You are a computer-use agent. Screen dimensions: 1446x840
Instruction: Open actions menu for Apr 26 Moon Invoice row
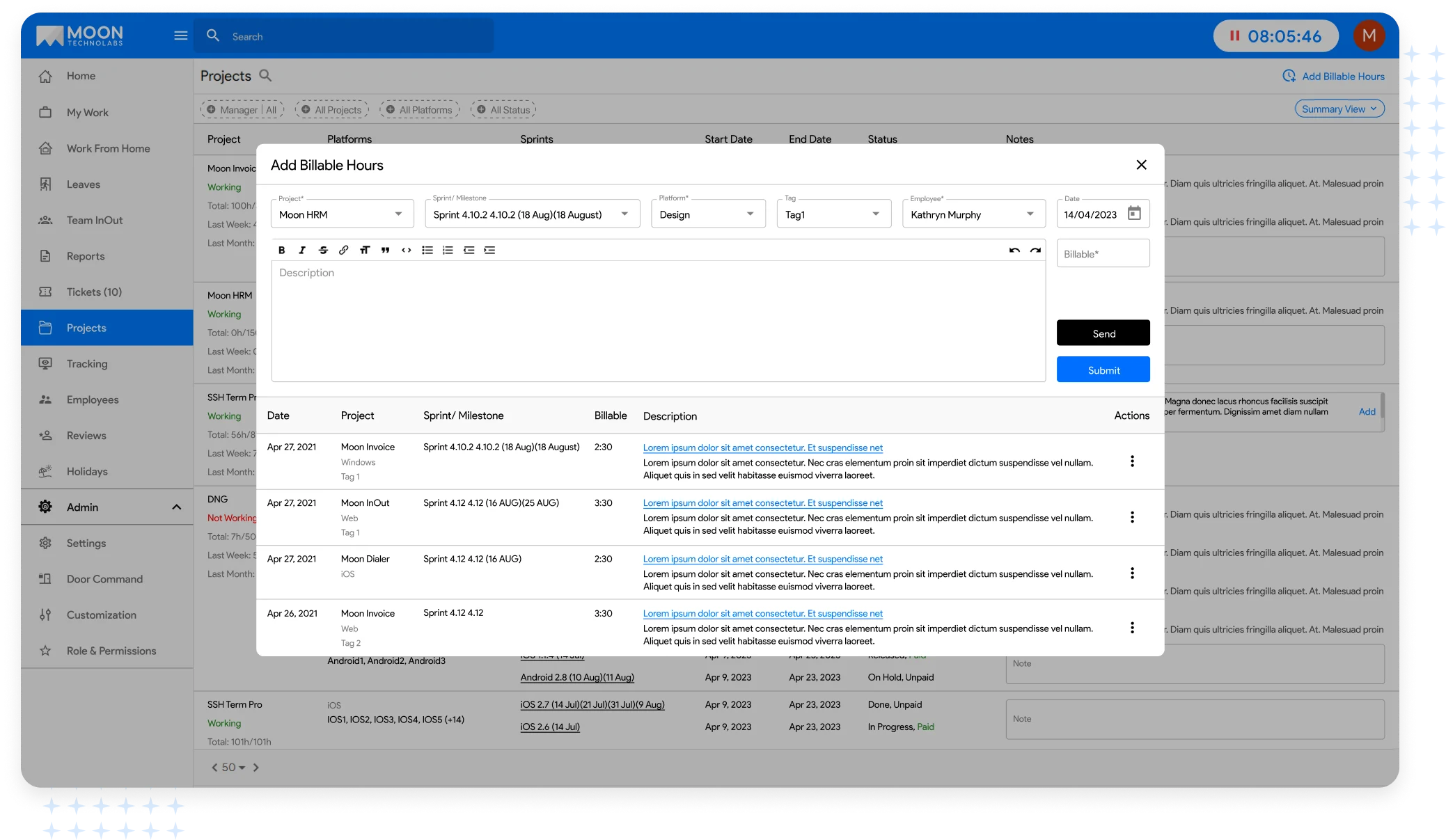[x=1133, y=628]
